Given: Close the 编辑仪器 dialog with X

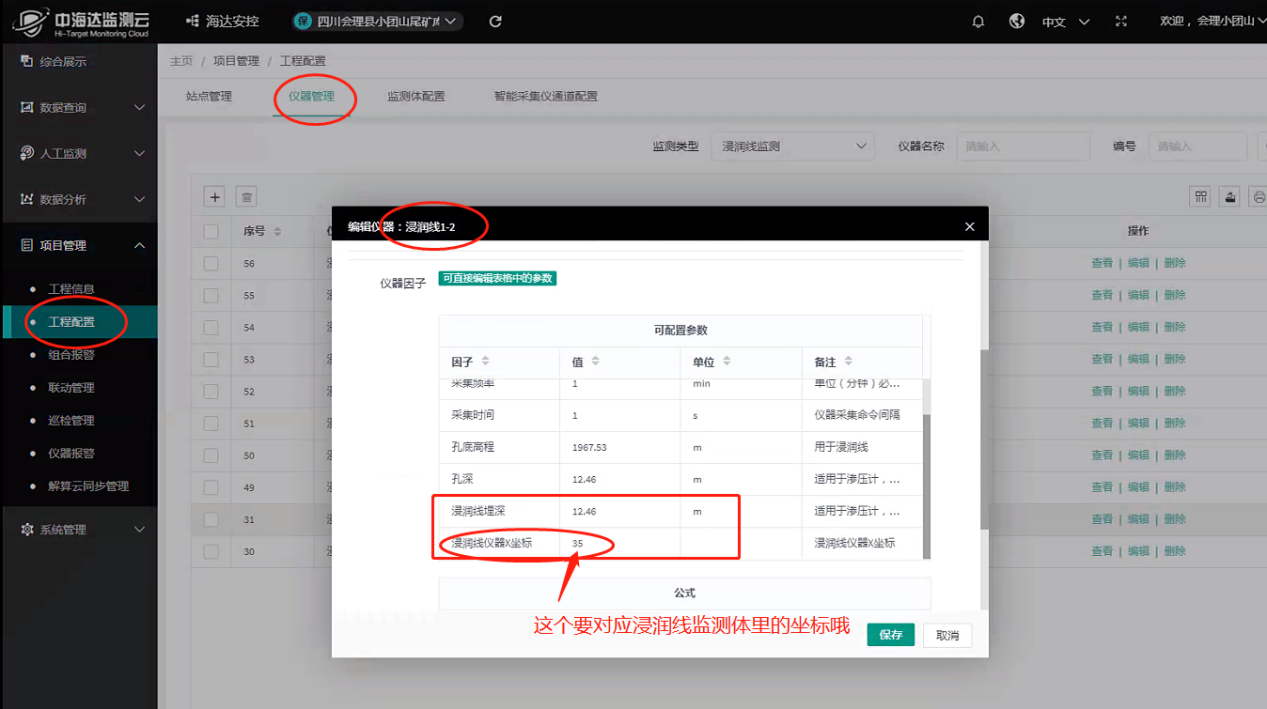Looking at the screenshot, I should (969, 227).
